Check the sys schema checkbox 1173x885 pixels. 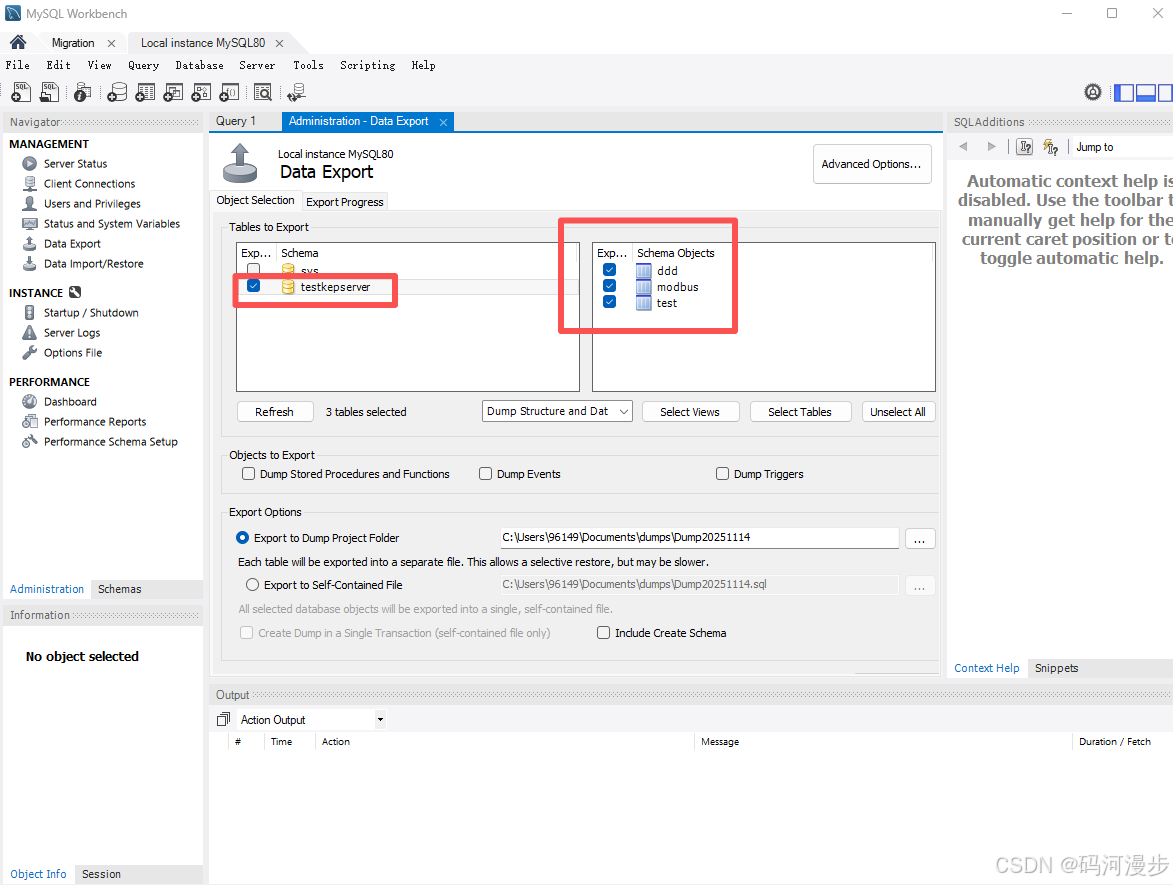coord(254,269)
